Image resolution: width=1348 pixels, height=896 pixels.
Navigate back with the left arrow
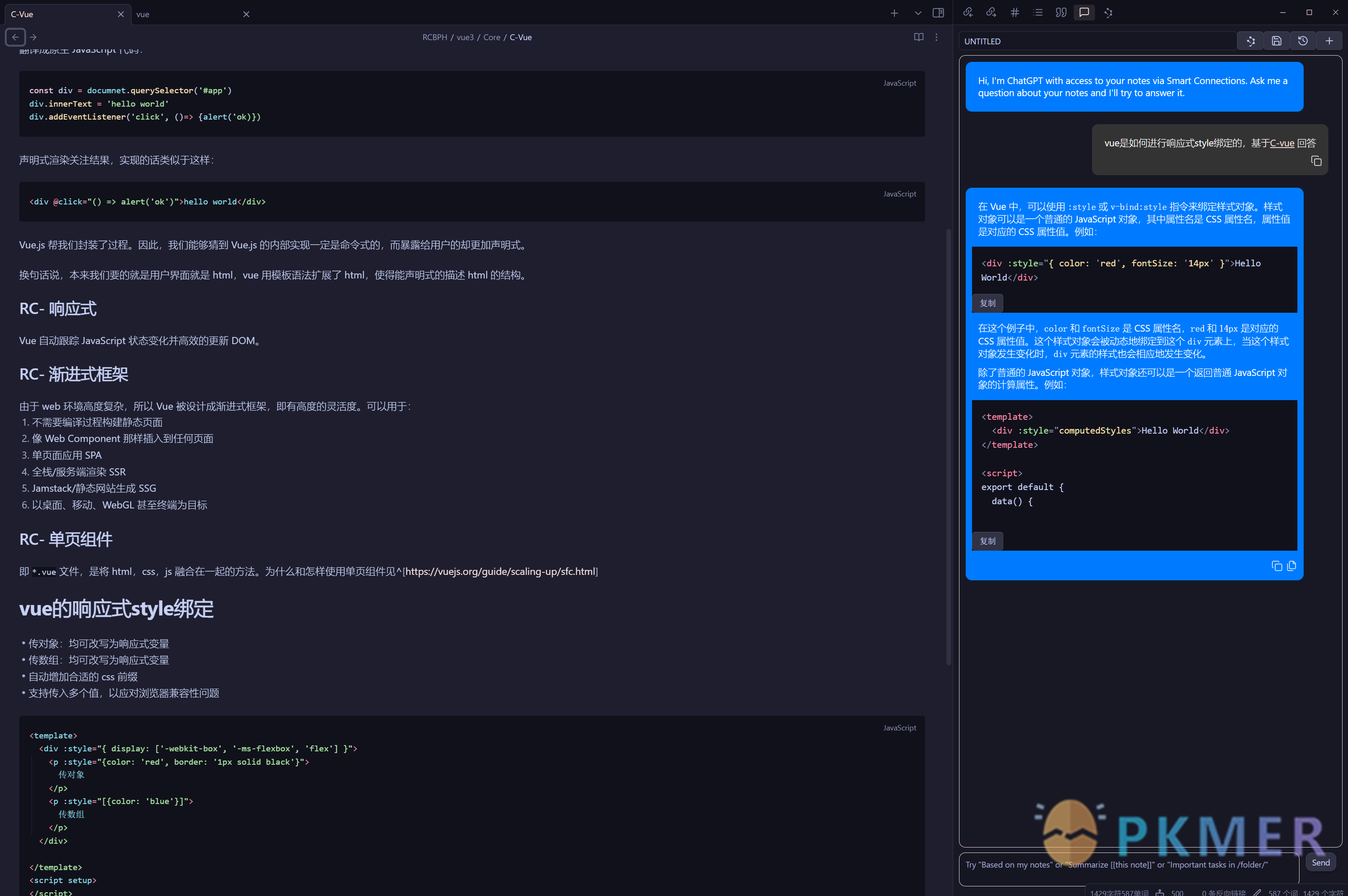coord(15,37)
